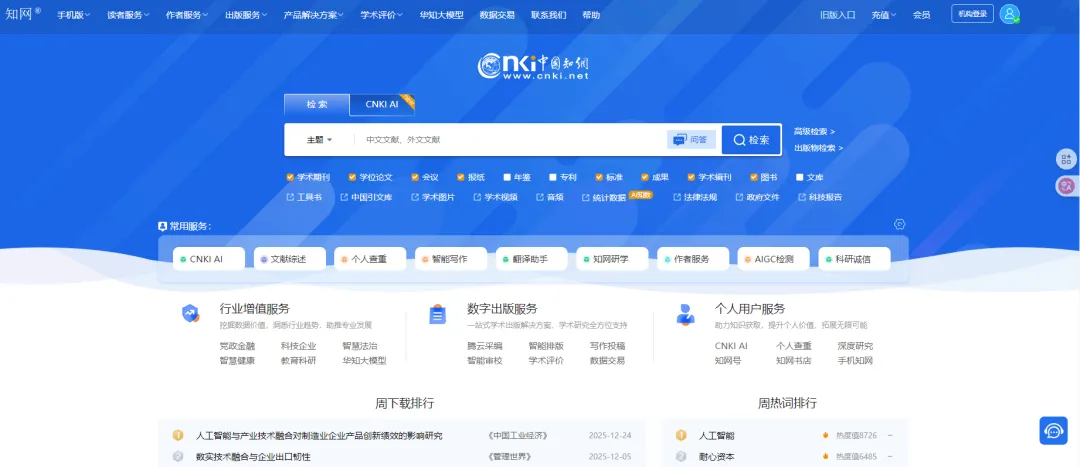
Task: Open 华知大模型 in top navigation
Action: coord(442,14)
